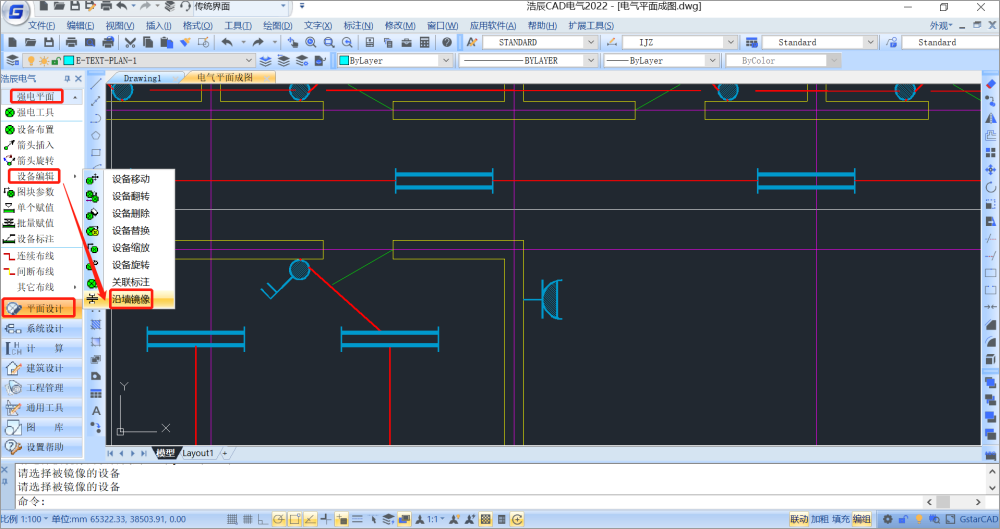Click the Cut scissors icon
Viewport: 1000px width, 529px height.
pyautogui.click(x=132, y=42)
